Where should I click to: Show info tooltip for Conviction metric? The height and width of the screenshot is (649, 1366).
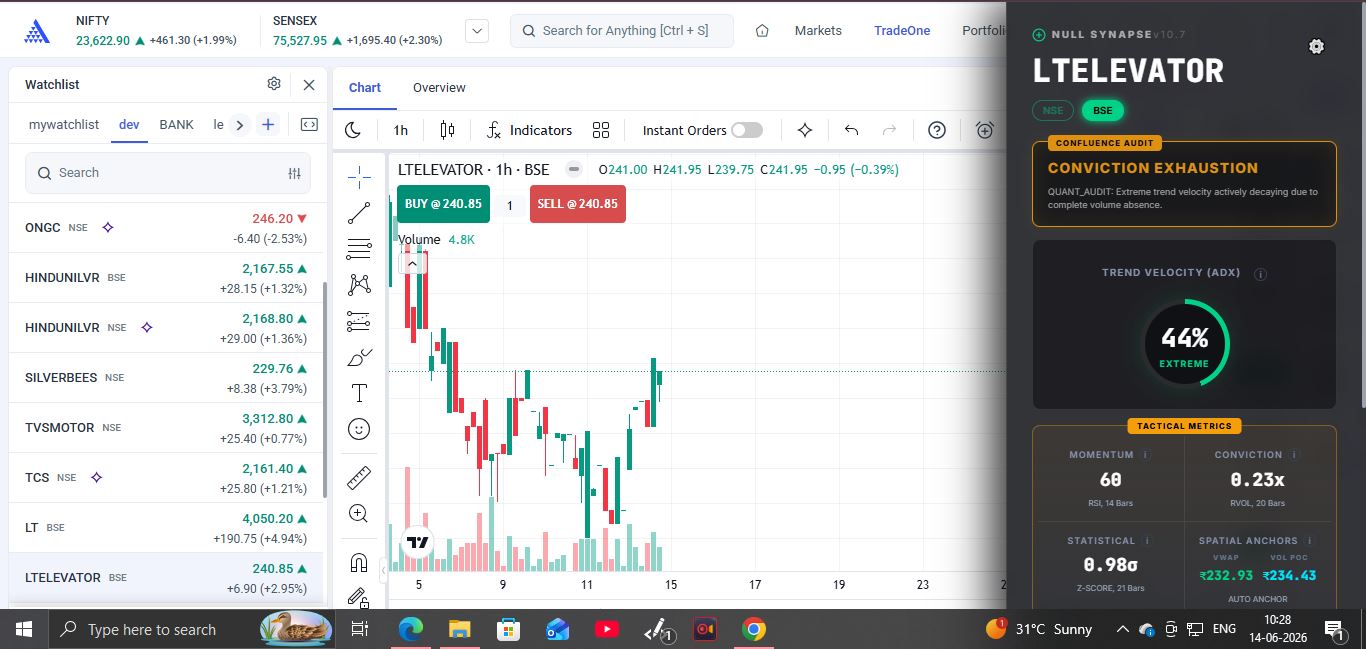(x=1293, y=454)
